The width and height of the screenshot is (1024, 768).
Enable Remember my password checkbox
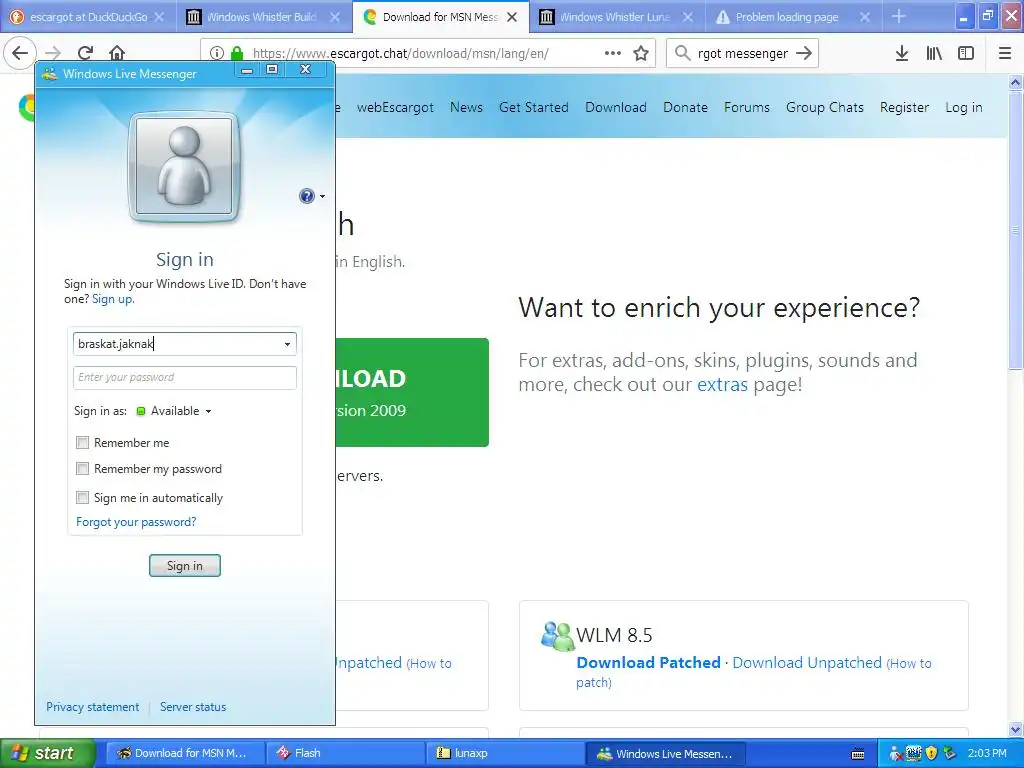pos(82,469)
